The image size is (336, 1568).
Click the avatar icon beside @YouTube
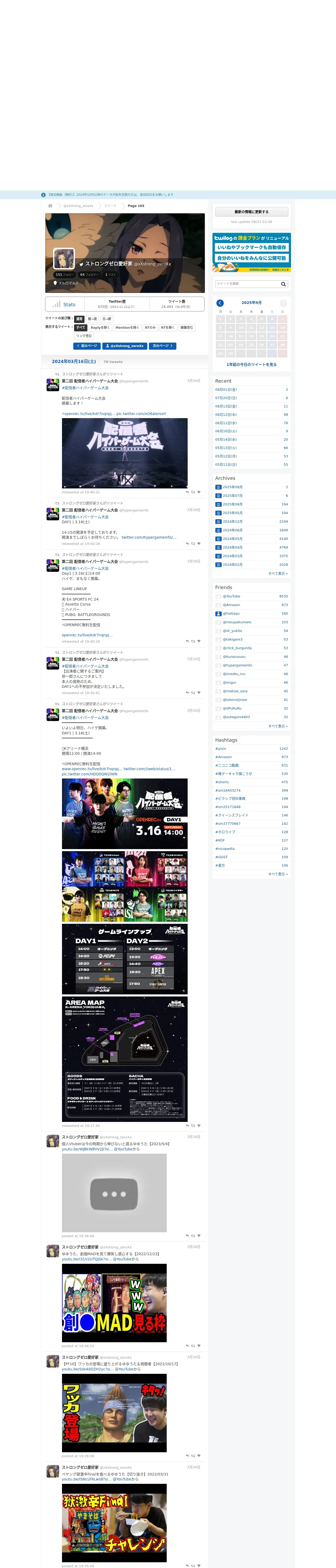point(218,597)
